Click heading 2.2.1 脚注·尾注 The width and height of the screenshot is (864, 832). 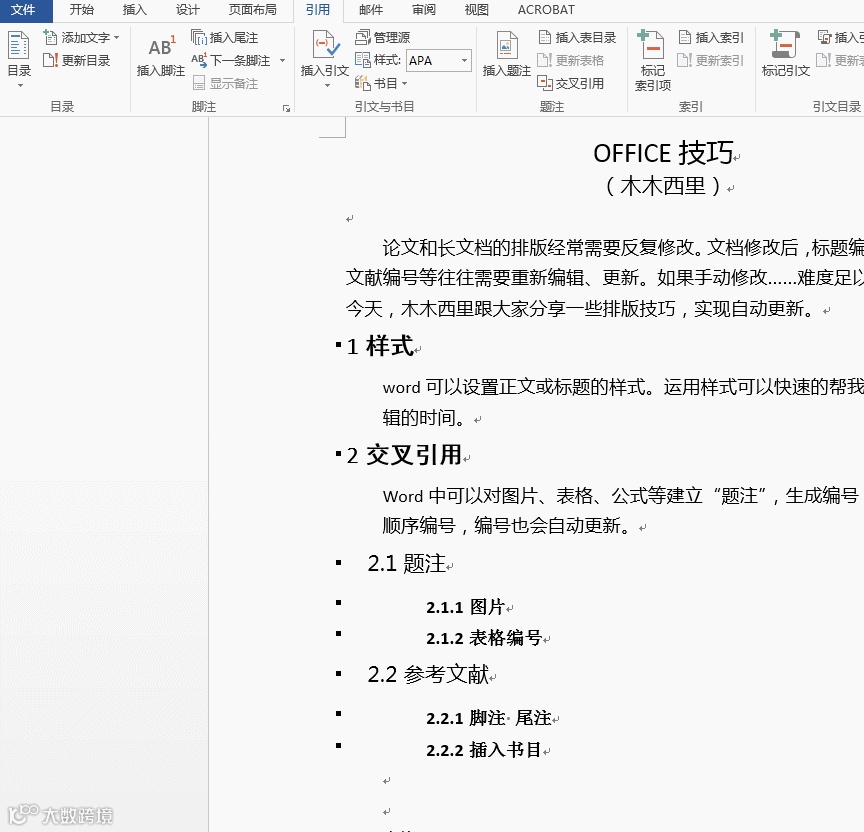488,718
